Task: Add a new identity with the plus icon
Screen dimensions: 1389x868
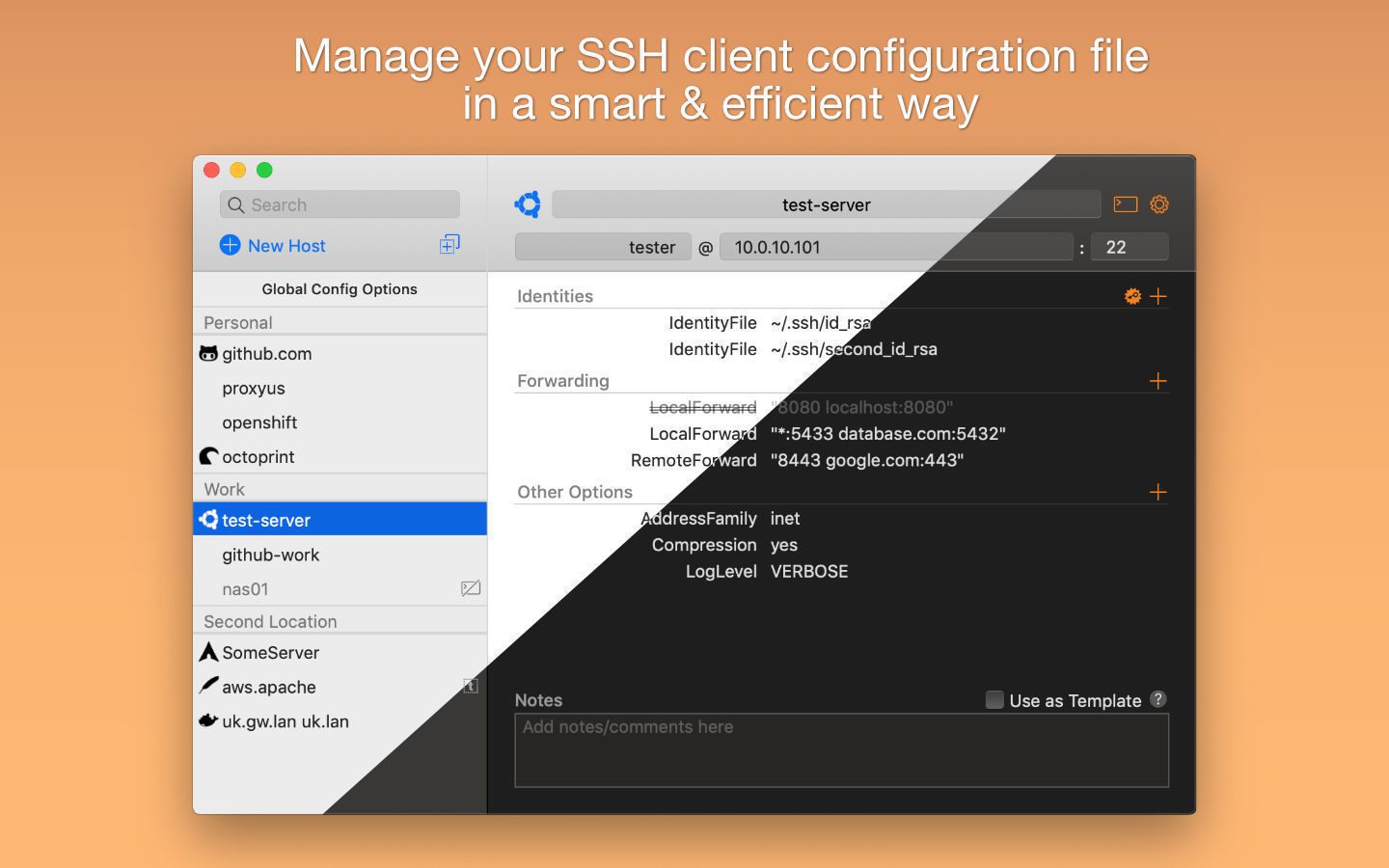Action: click(x=1158, y=296)
